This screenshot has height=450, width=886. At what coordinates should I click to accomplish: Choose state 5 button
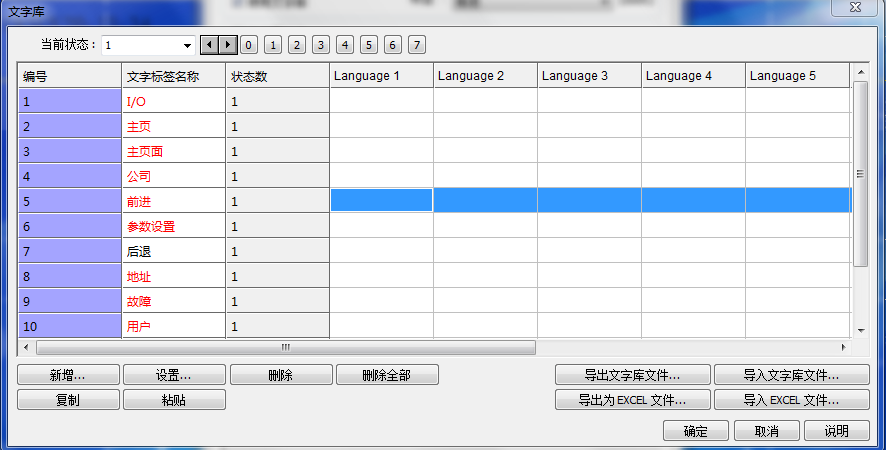tap(368, 45)
